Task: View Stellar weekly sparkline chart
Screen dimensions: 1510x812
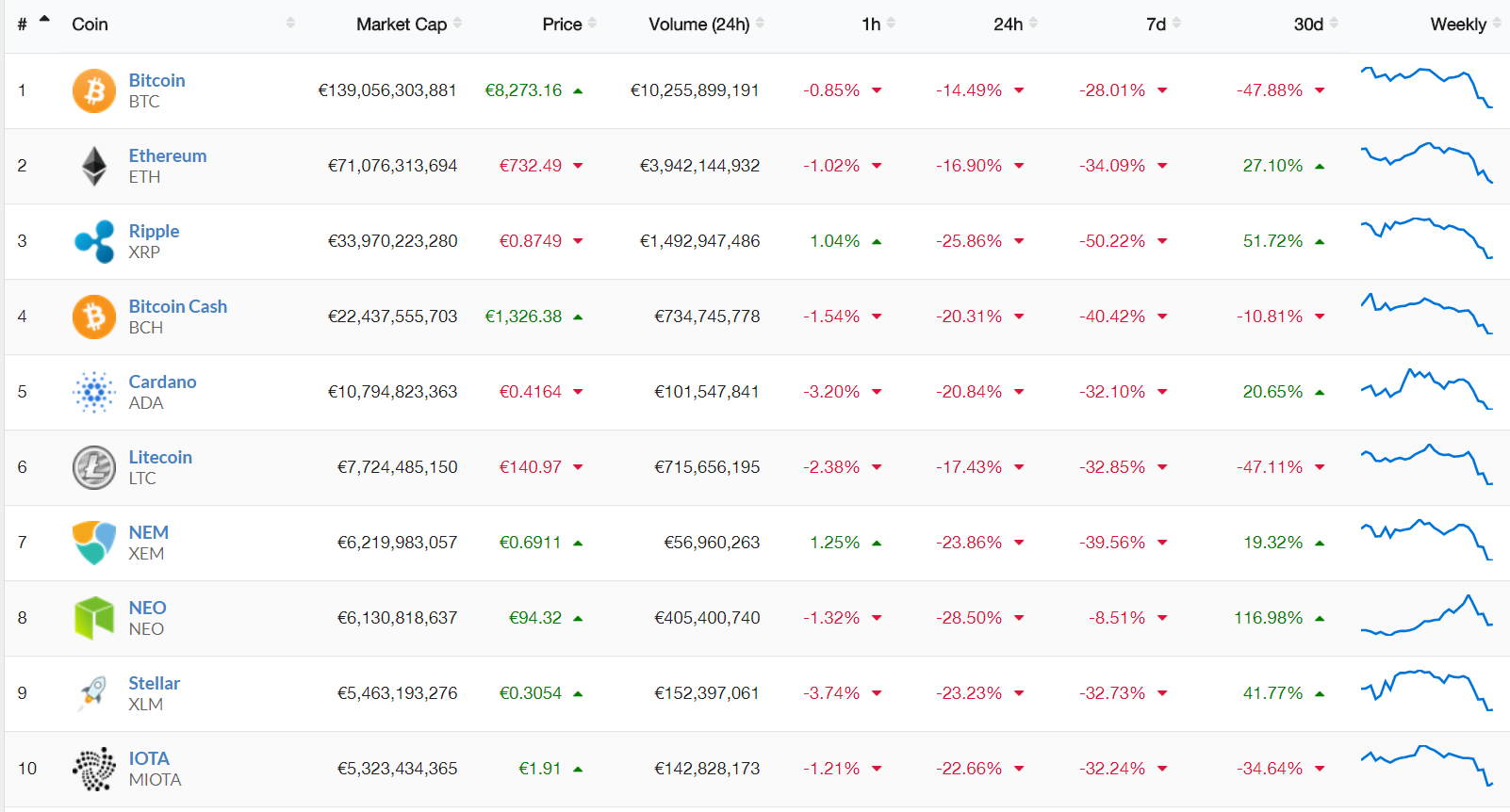Action: 1426,690
